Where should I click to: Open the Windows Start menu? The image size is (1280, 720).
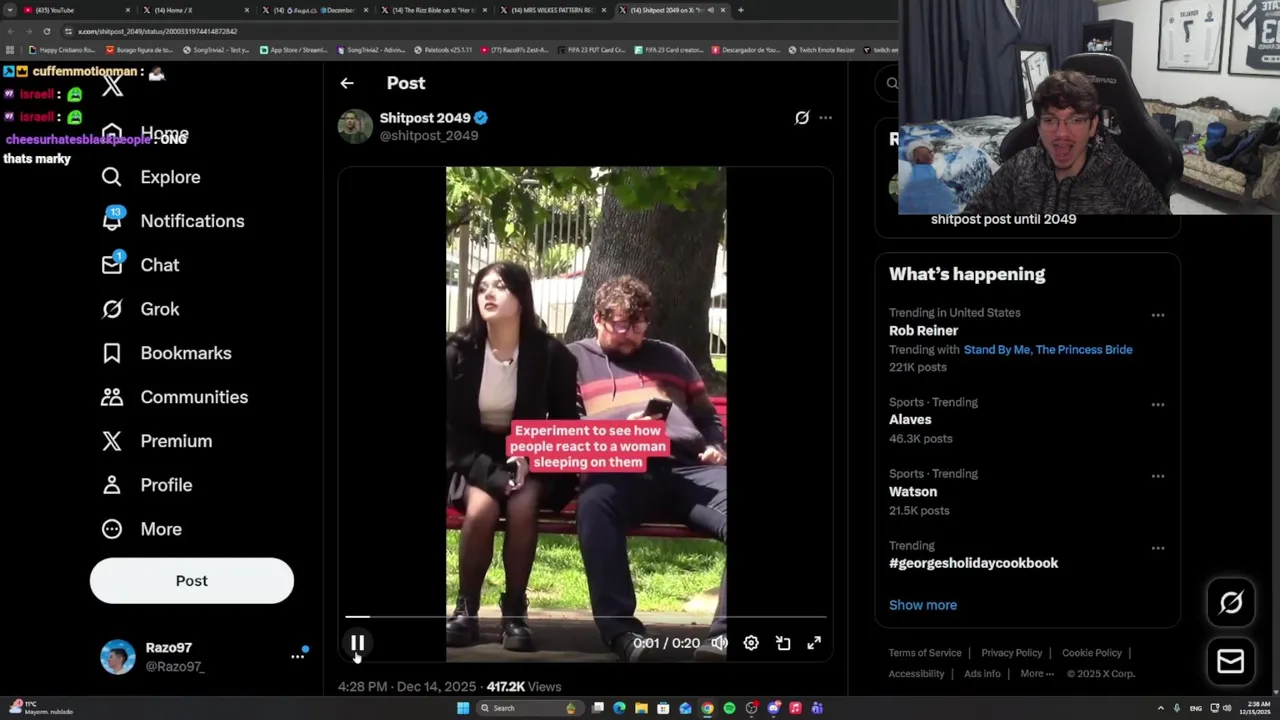[x=463, y=708]
